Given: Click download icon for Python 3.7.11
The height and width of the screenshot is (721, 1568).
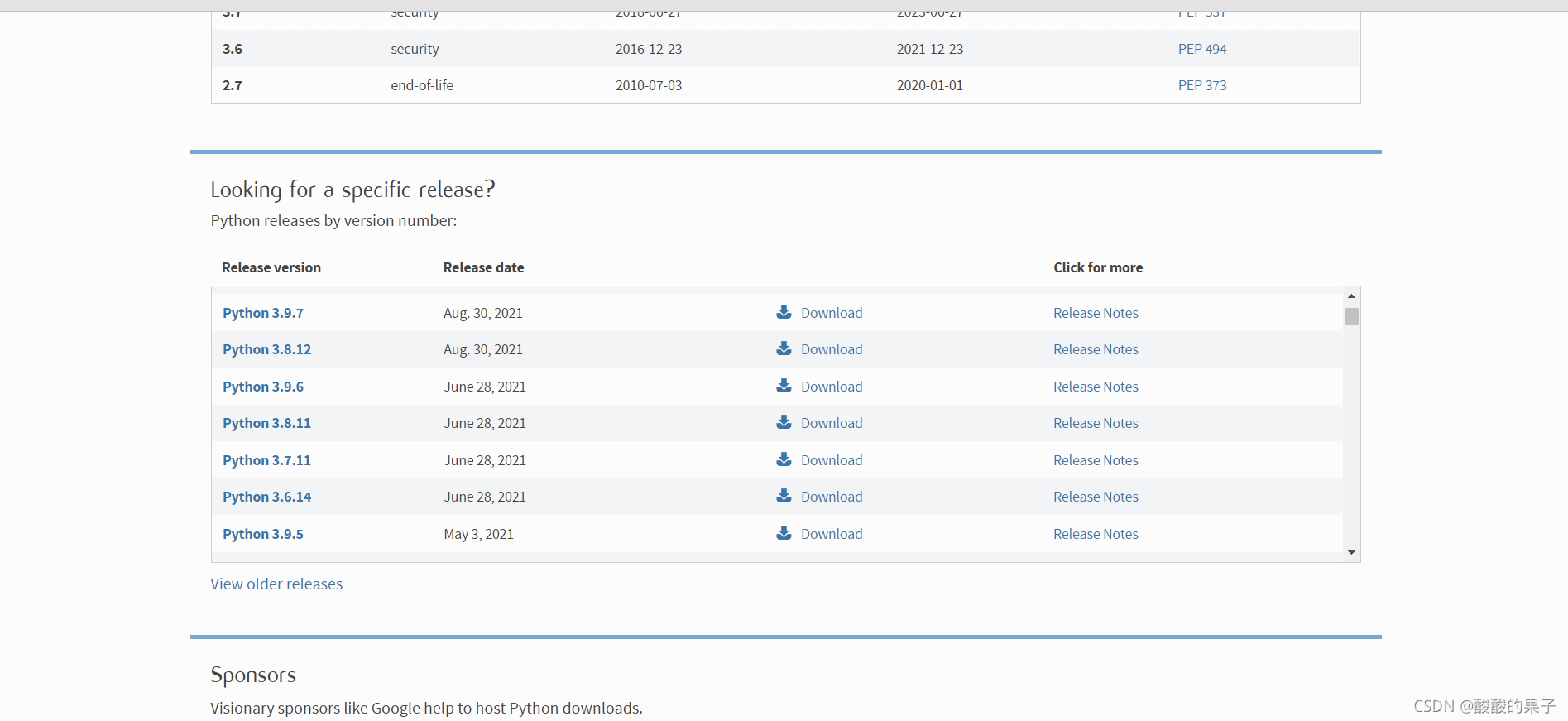Looking at the screenshot, I should click(784, 459).
